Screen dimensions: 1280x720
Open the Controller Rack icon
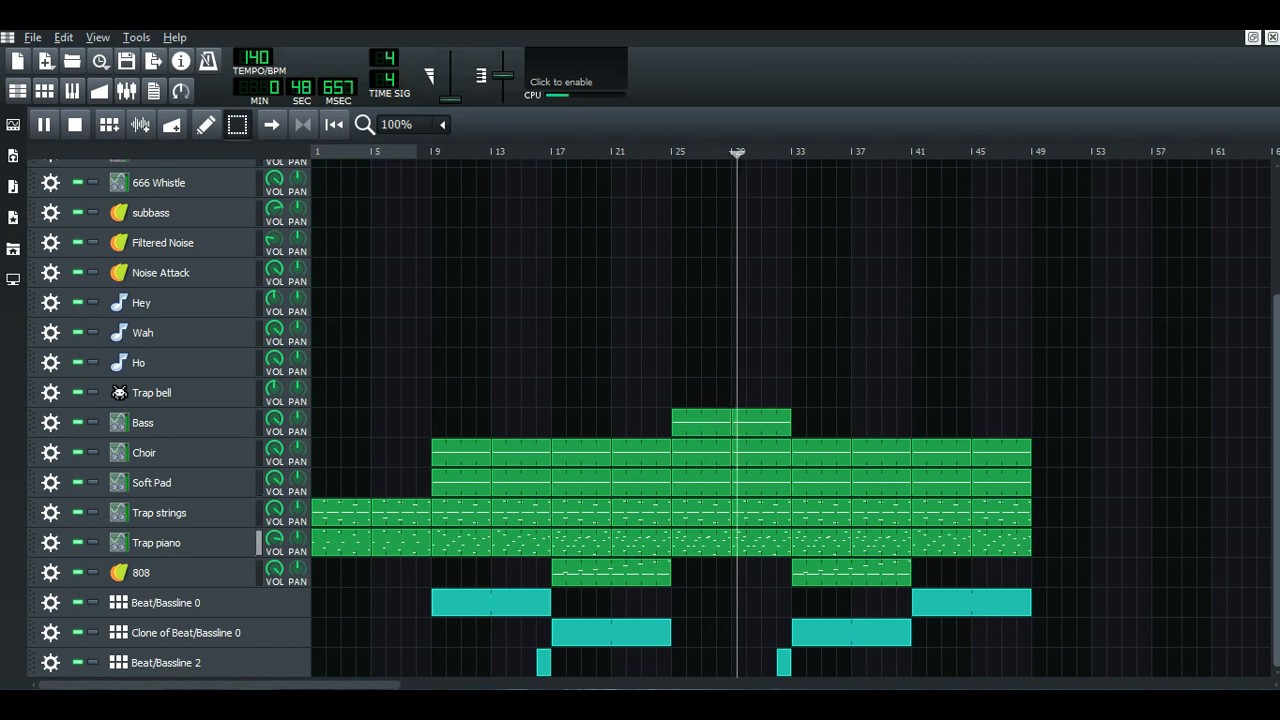tap(181, 91)
